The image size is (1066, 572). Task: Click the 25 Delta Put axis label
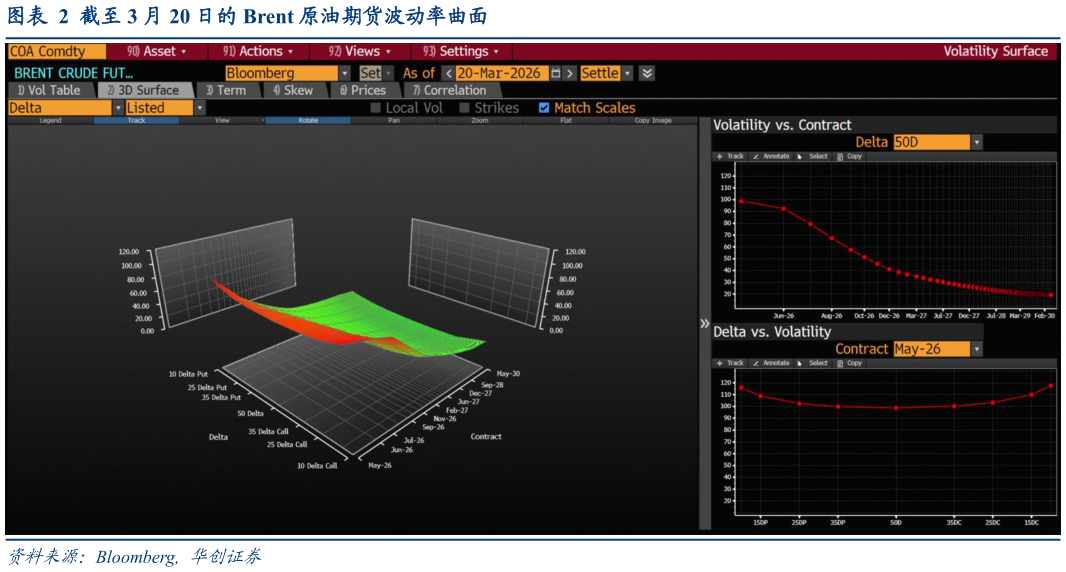pyautogui.click(x=207, y=387)
